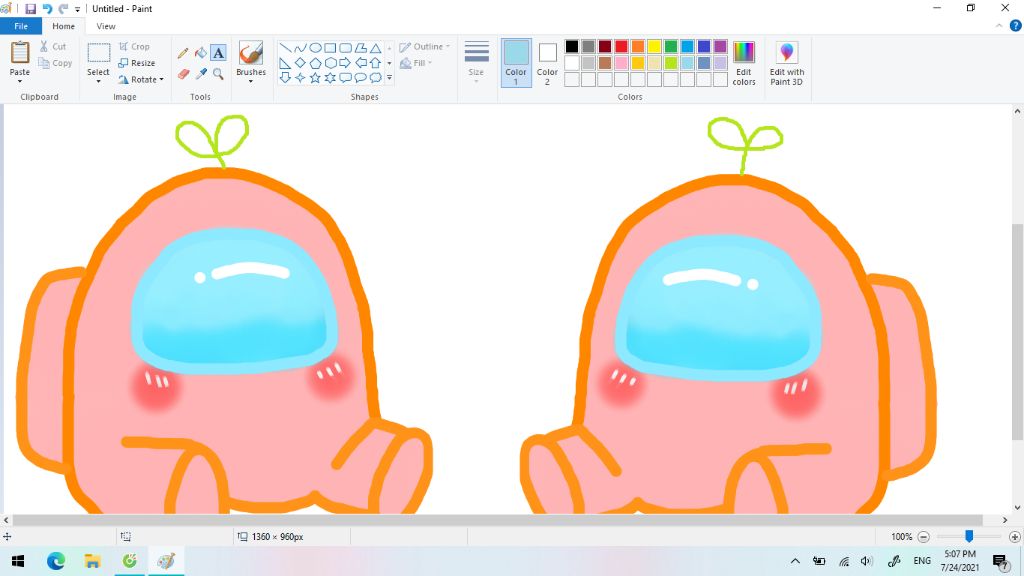Select the Line shape
This screenshot has height=576, width=1024.
click(x=285, y=48)
